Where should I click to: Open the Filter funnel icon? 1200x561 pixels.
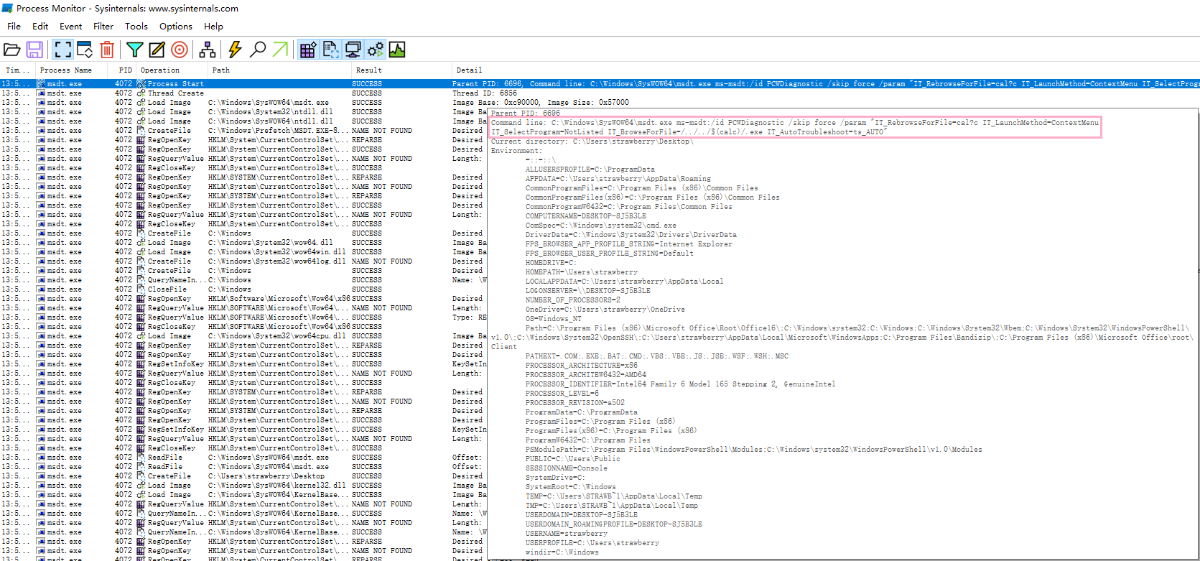(x=135, y=49)
